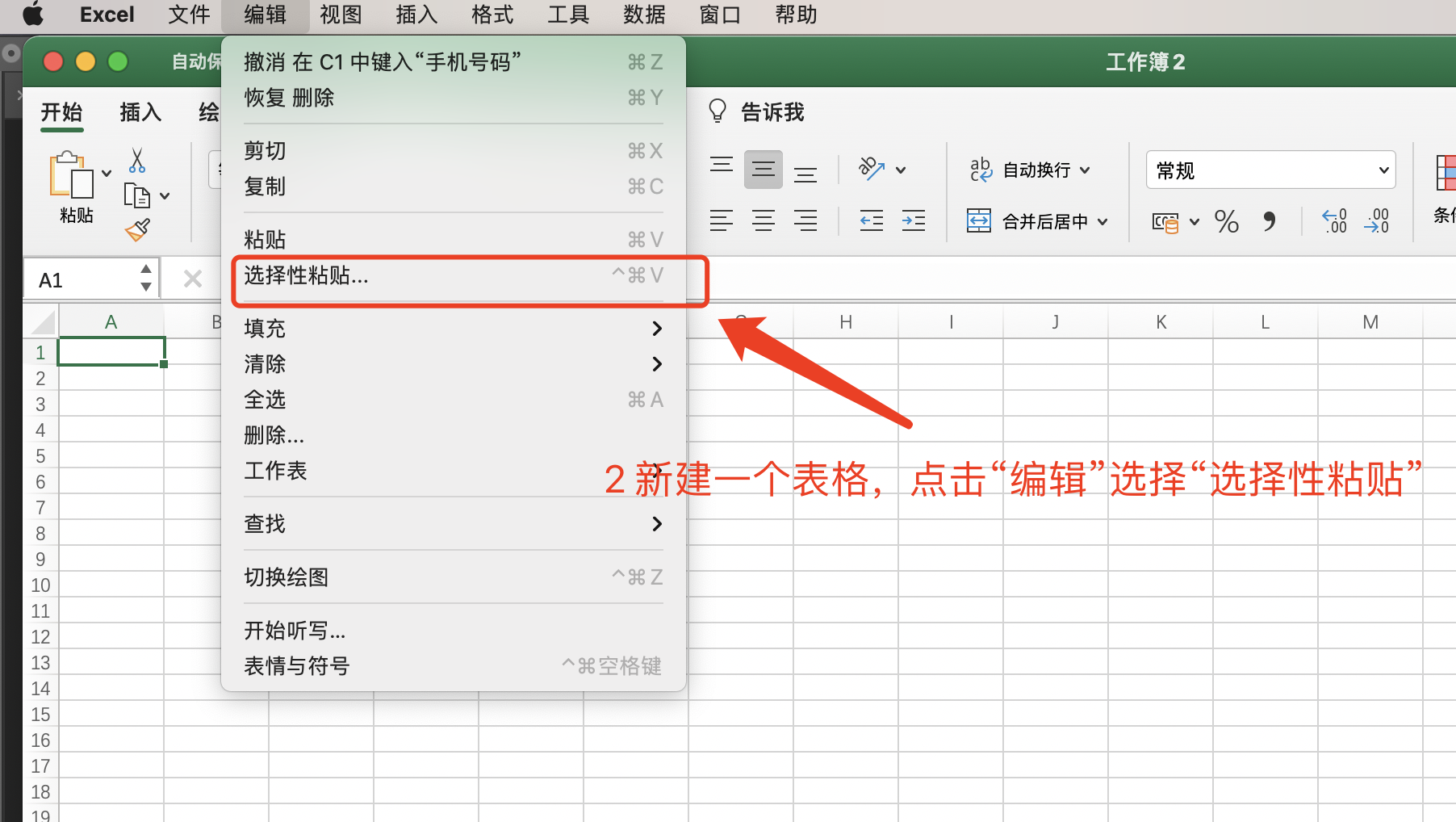Open currency format dropdown arrow
The image size is (1456, 822).
pyautogui.click(x=1195, y=221)
